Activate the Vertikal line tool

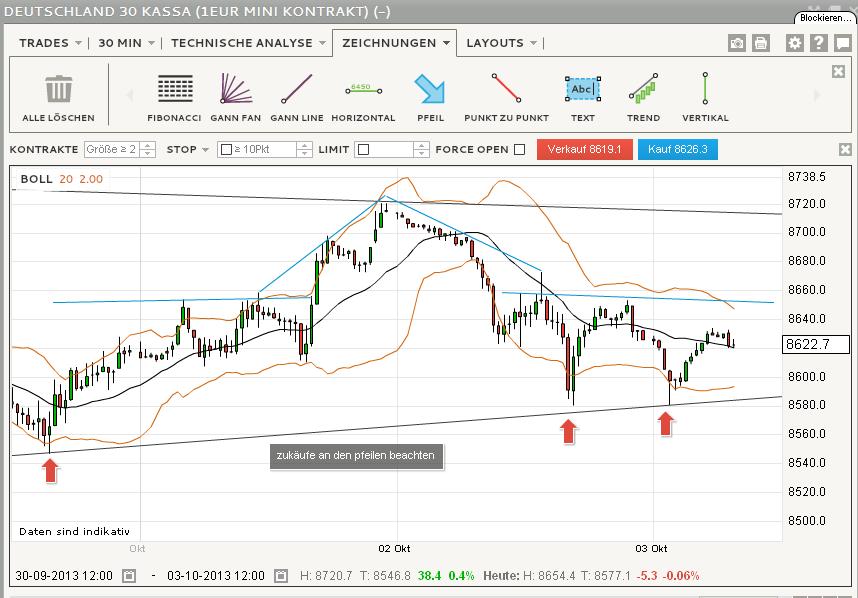[705, 97]
